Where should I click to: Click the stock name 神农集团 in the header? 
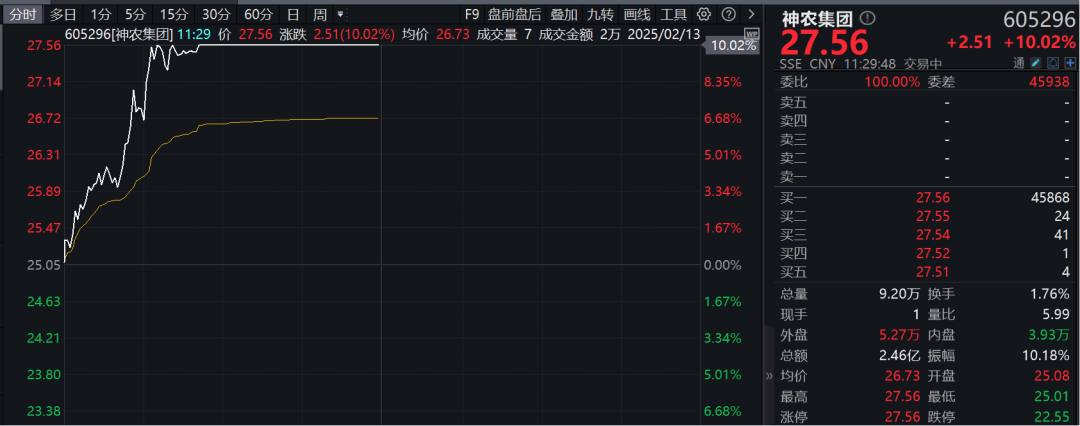click(819, 19)
